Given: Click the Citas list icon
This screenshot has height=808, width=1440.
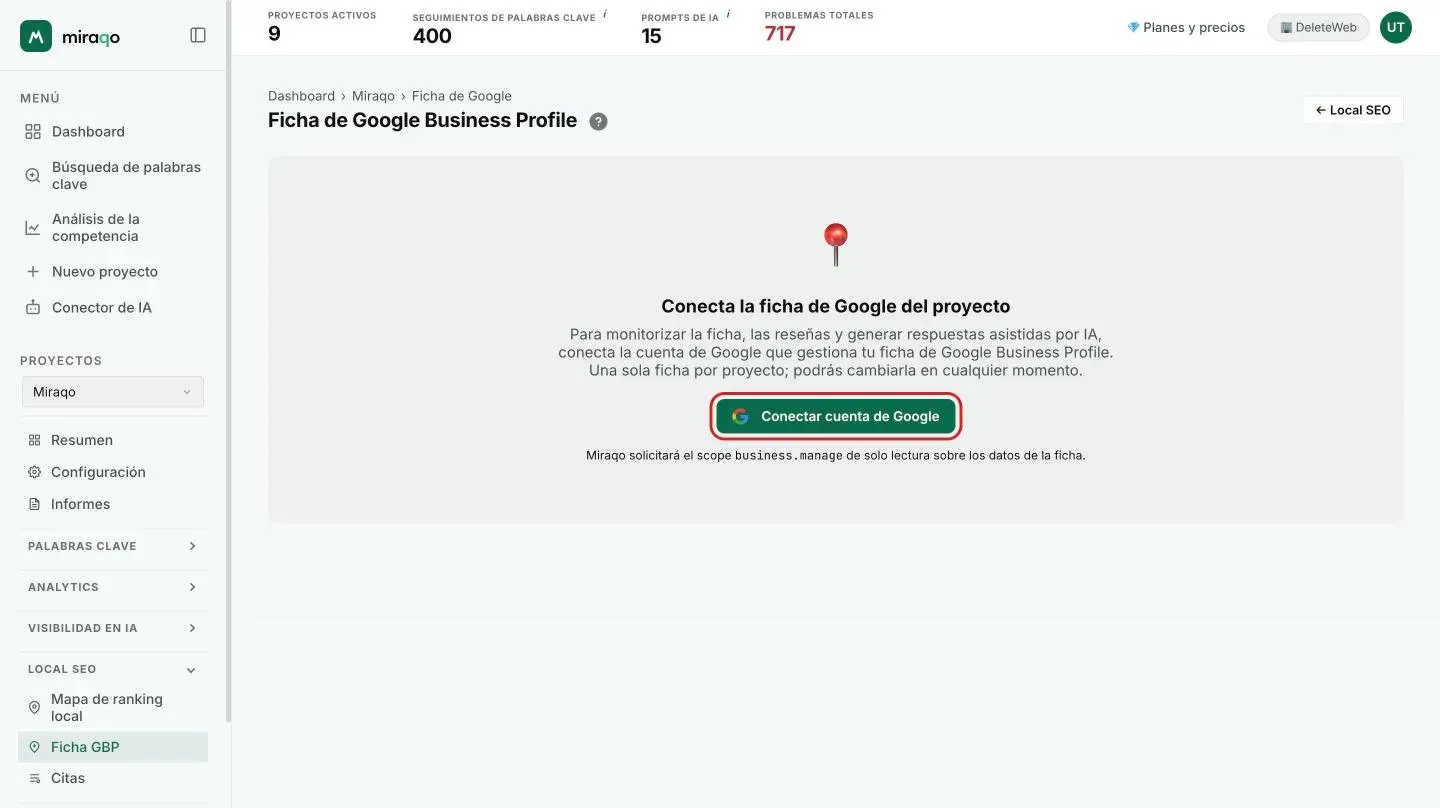Looking at the screenshot, I should (x=35, y=778).
